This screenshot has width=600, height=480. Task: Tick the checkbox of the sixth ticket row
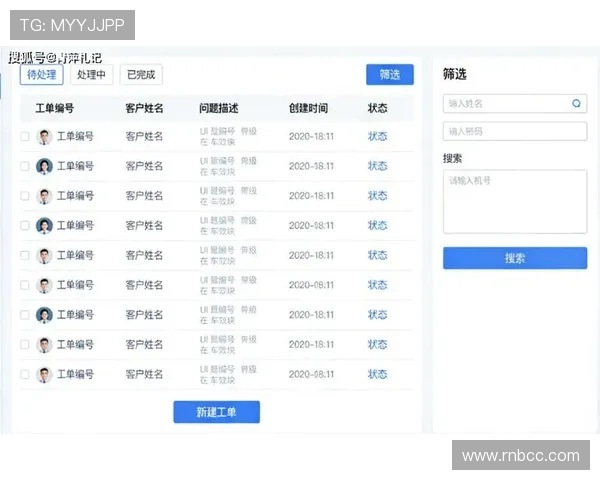[25, 285]
